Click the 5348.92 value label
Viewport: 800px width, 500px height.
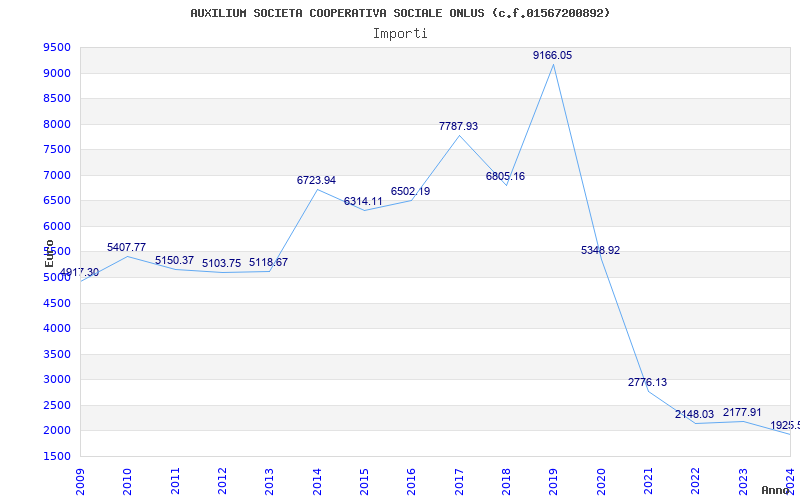[601, 251]
